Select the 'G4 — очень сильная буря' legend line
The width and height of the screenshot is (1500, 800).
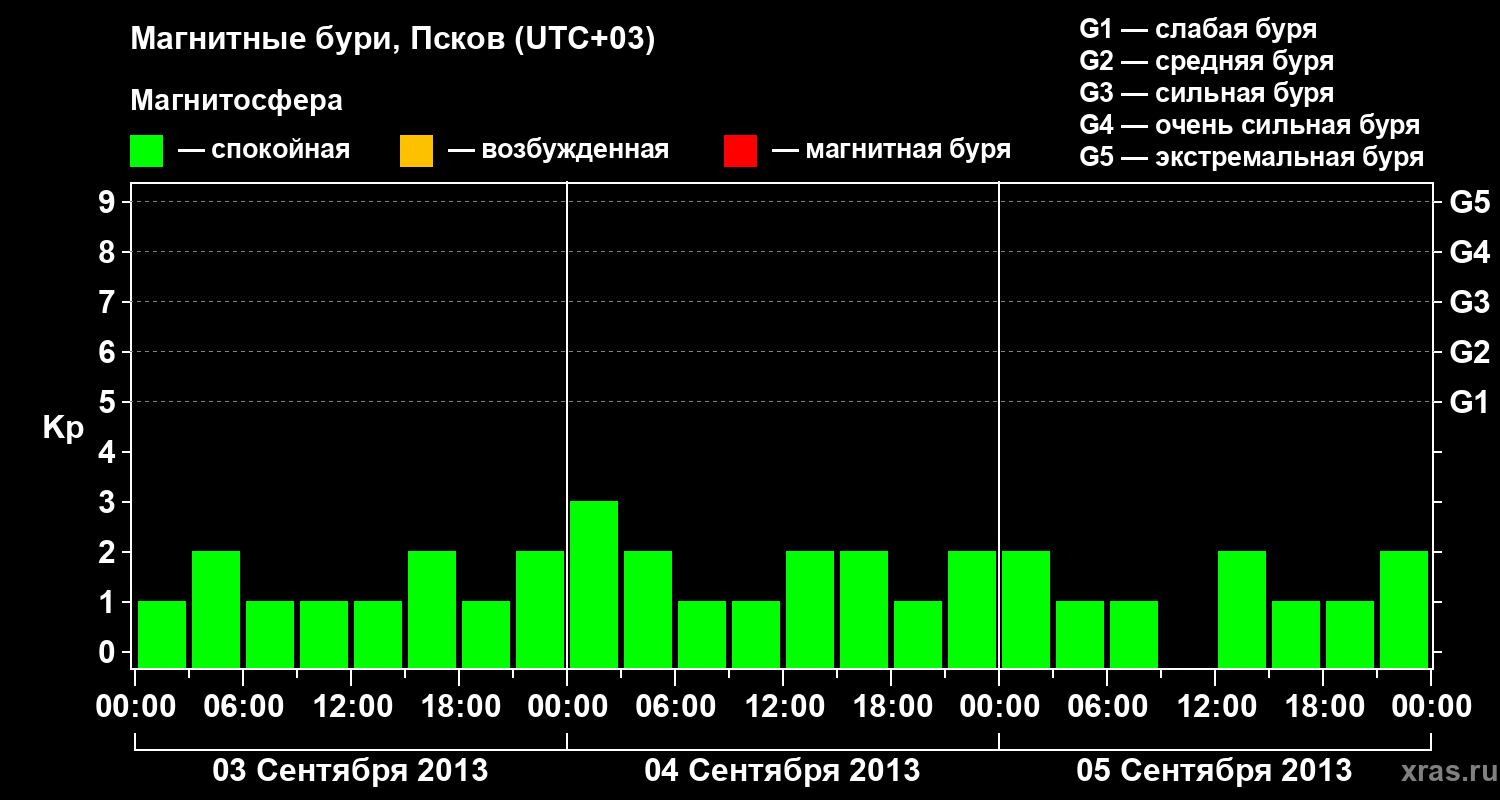(1250, 125)
